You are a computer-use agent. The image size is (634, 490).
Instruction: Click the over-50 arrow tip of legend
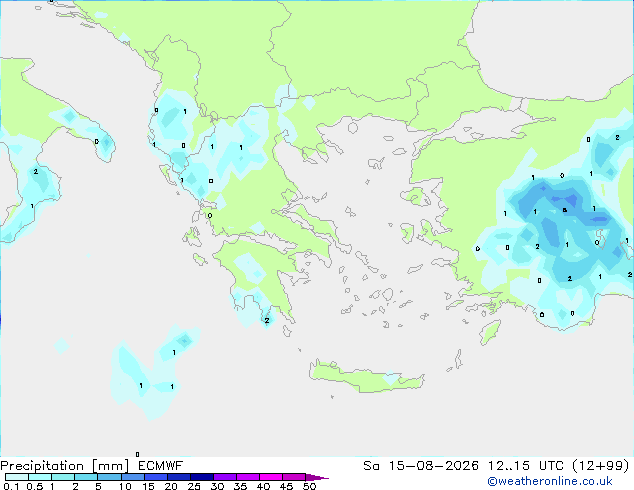[317, 477]
